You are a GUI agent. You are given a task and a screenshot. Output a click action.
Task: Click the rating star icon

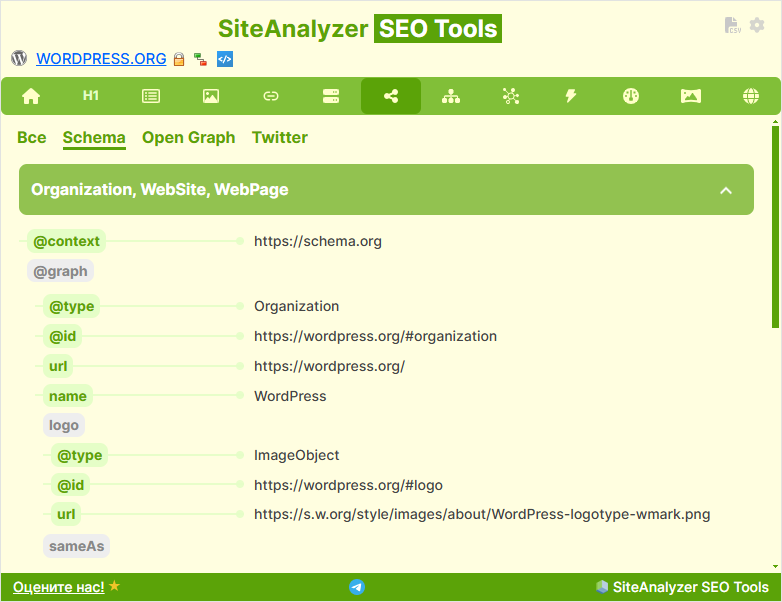(114, 586)
